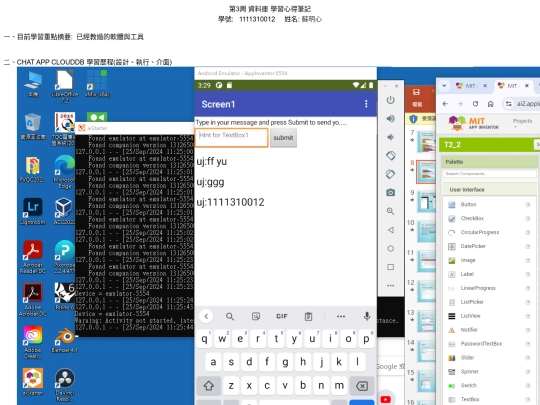Select Spinner component in Palette

(x=469, y=372)
